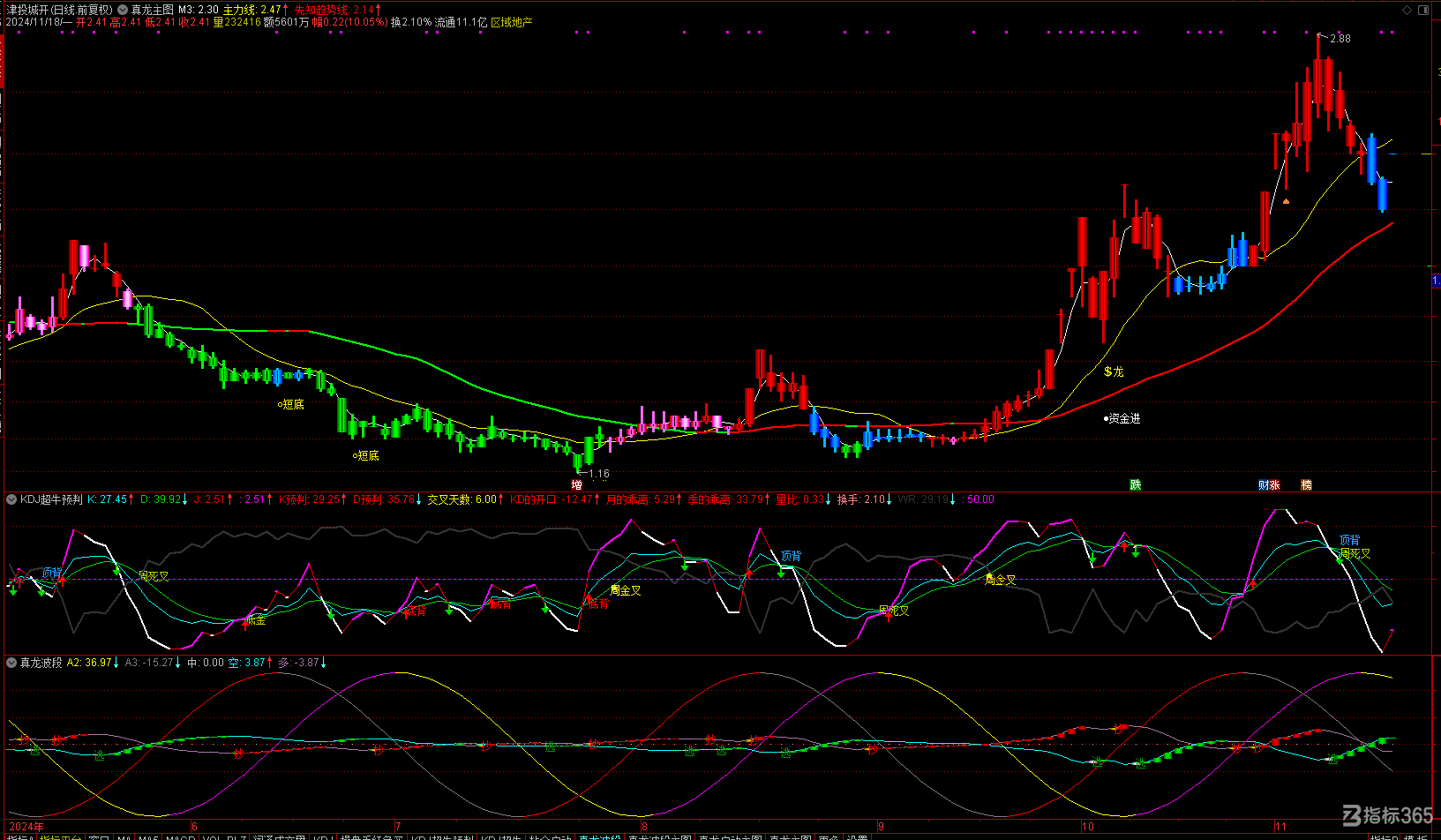Switch to the 真龙波段 bottom tab
Viewport: 1441px width, 840px height.
click(x=600, y=836)
